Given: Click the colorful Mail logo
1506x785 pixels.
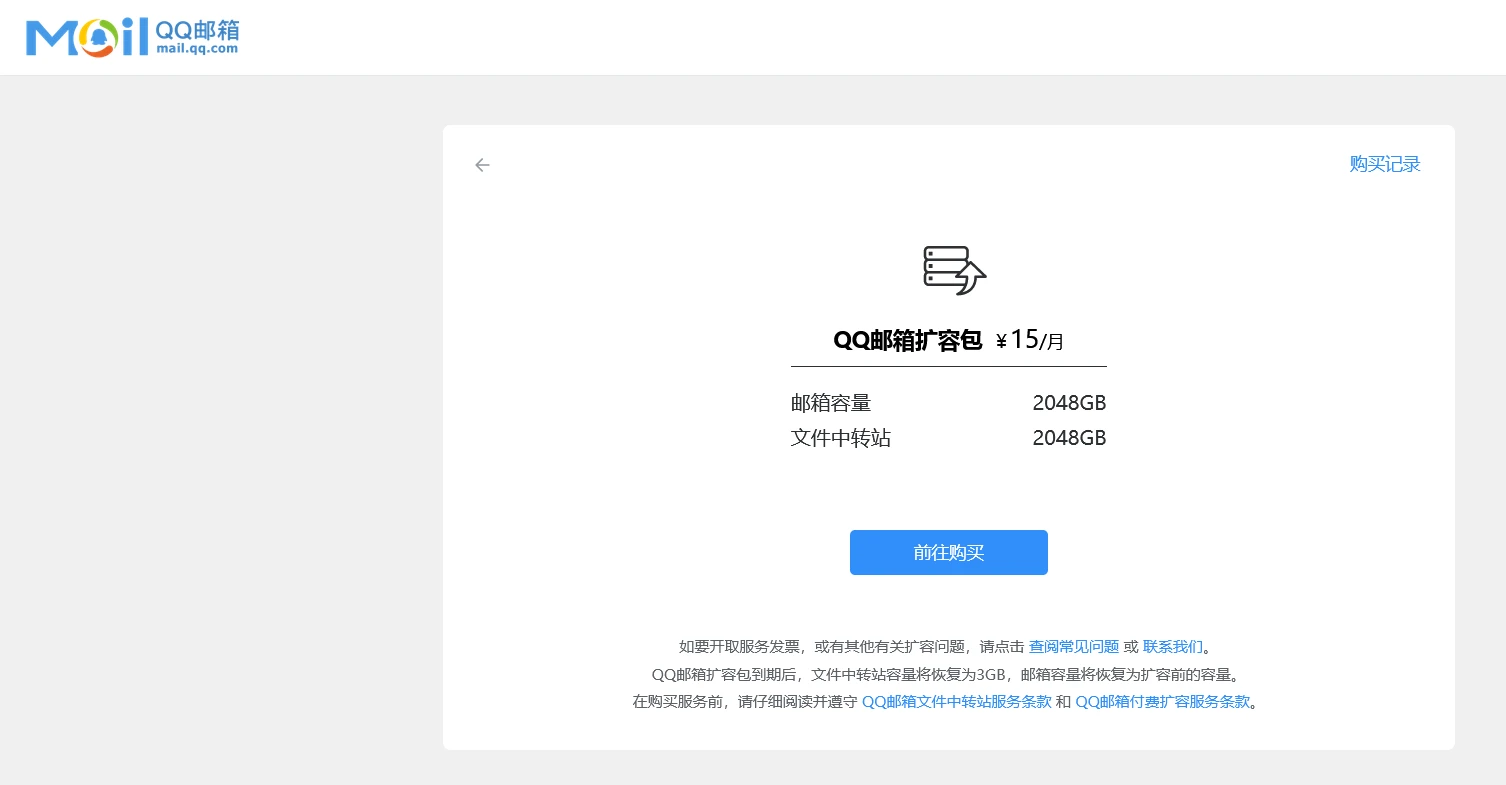Looking at the screenshot, I should [x=87, y=37].
